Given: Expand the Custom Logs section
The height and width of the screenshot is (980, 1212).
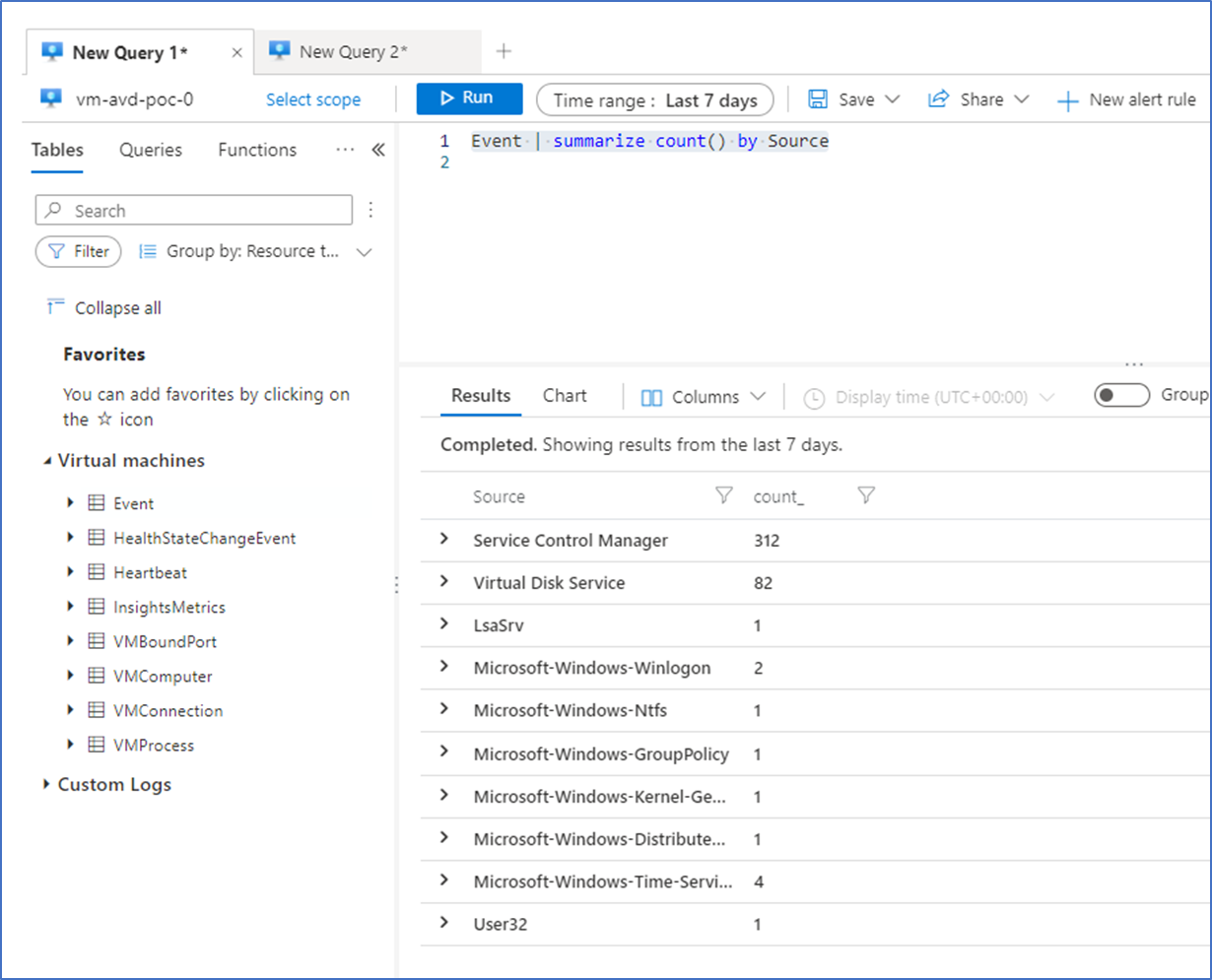Looking at the screenshot, I should 47,784.
